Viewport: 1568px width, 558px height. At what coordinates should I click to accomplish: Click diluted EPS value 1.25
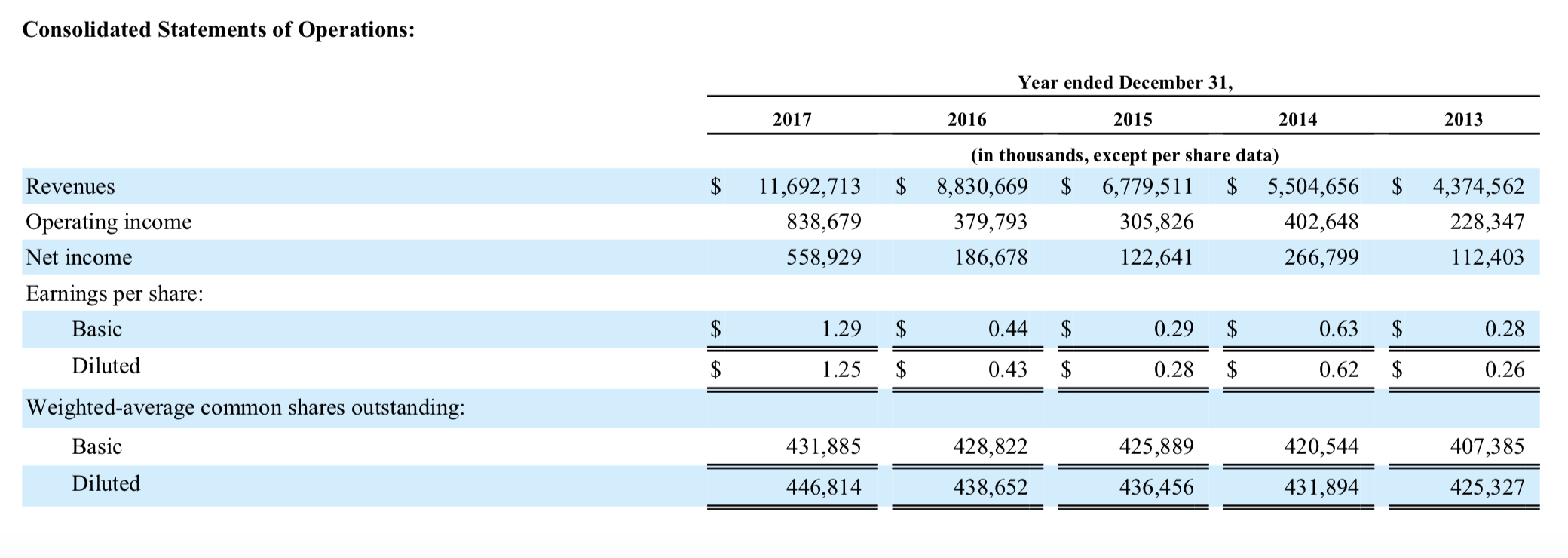click(841, 369)
